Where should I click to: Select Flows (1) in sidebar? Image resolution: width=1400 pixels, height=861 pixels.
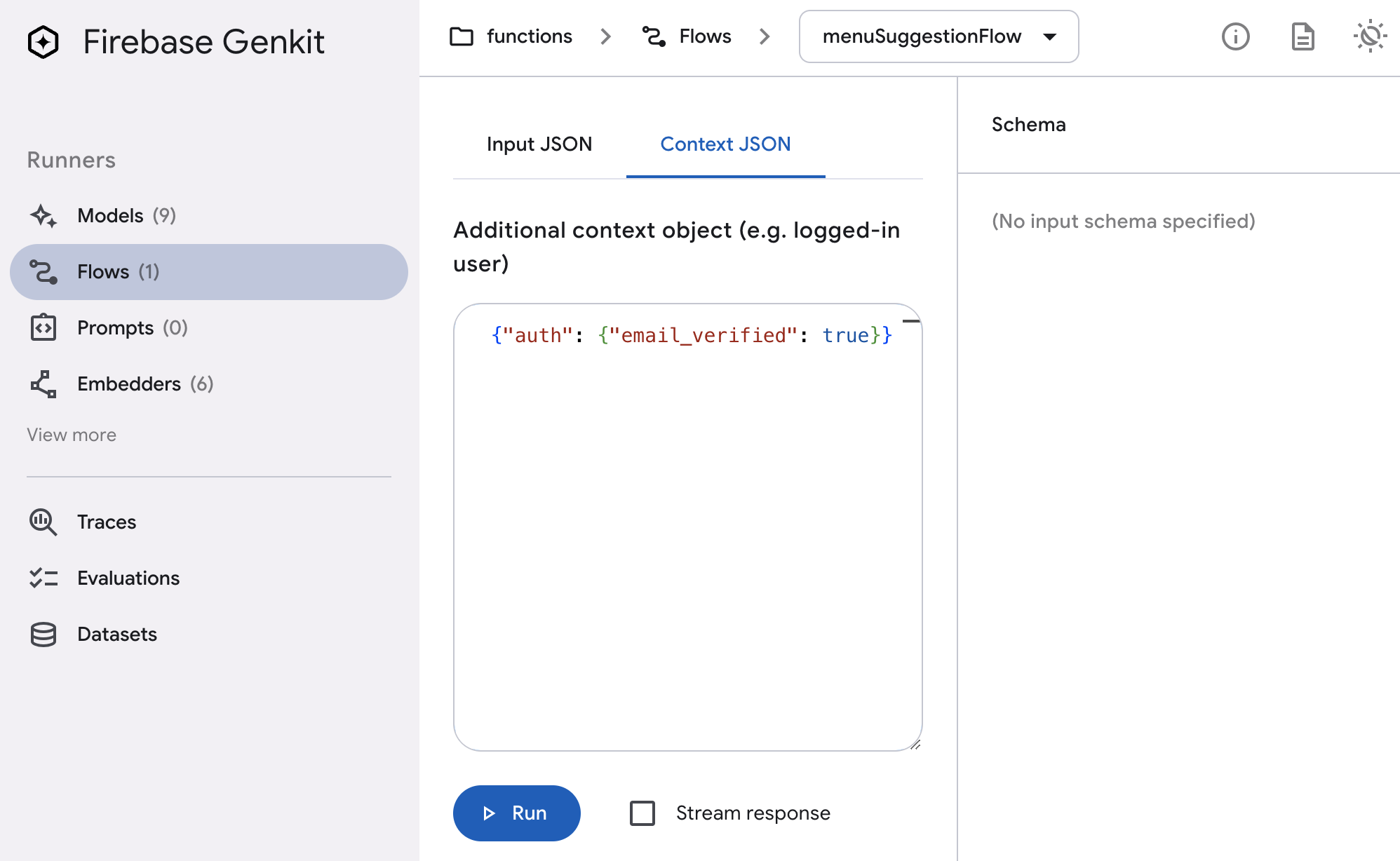pos(209,272)
